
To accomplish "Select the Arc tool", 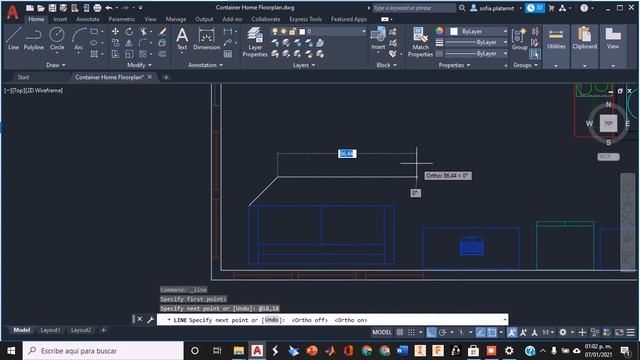I will coord(79,39).
